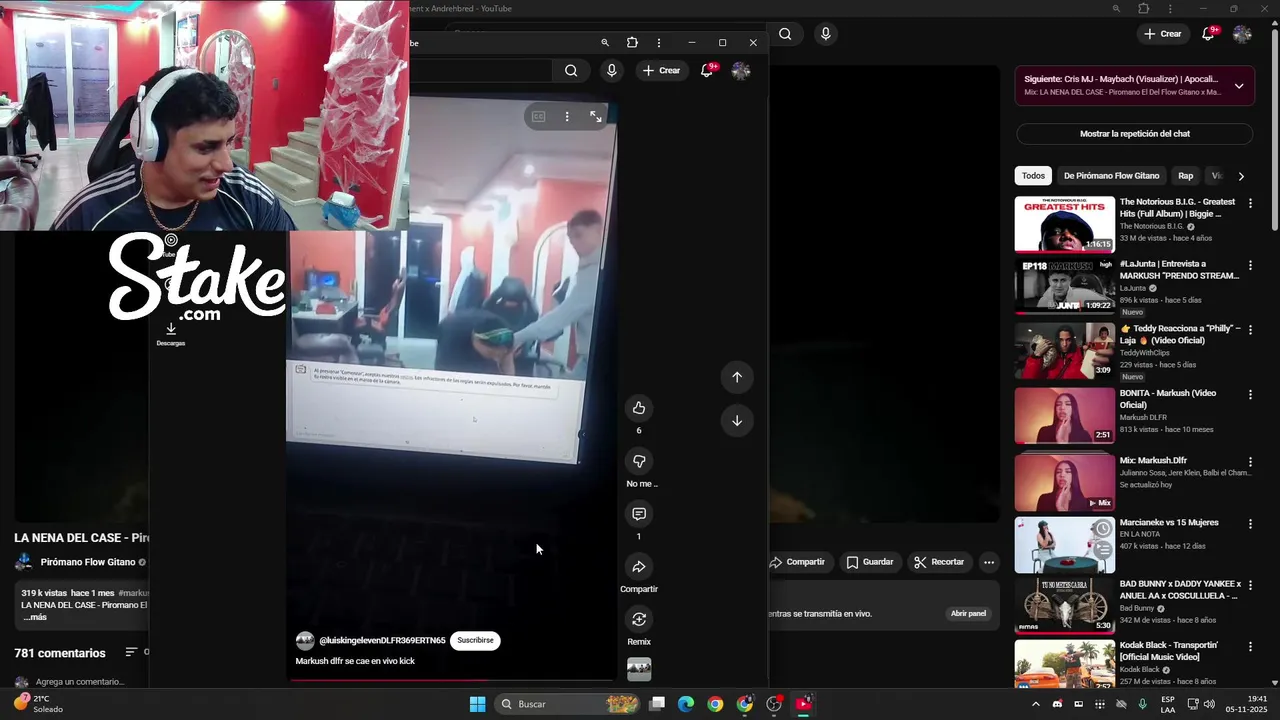Start voice search in front YouTube window

pos(612,71)
